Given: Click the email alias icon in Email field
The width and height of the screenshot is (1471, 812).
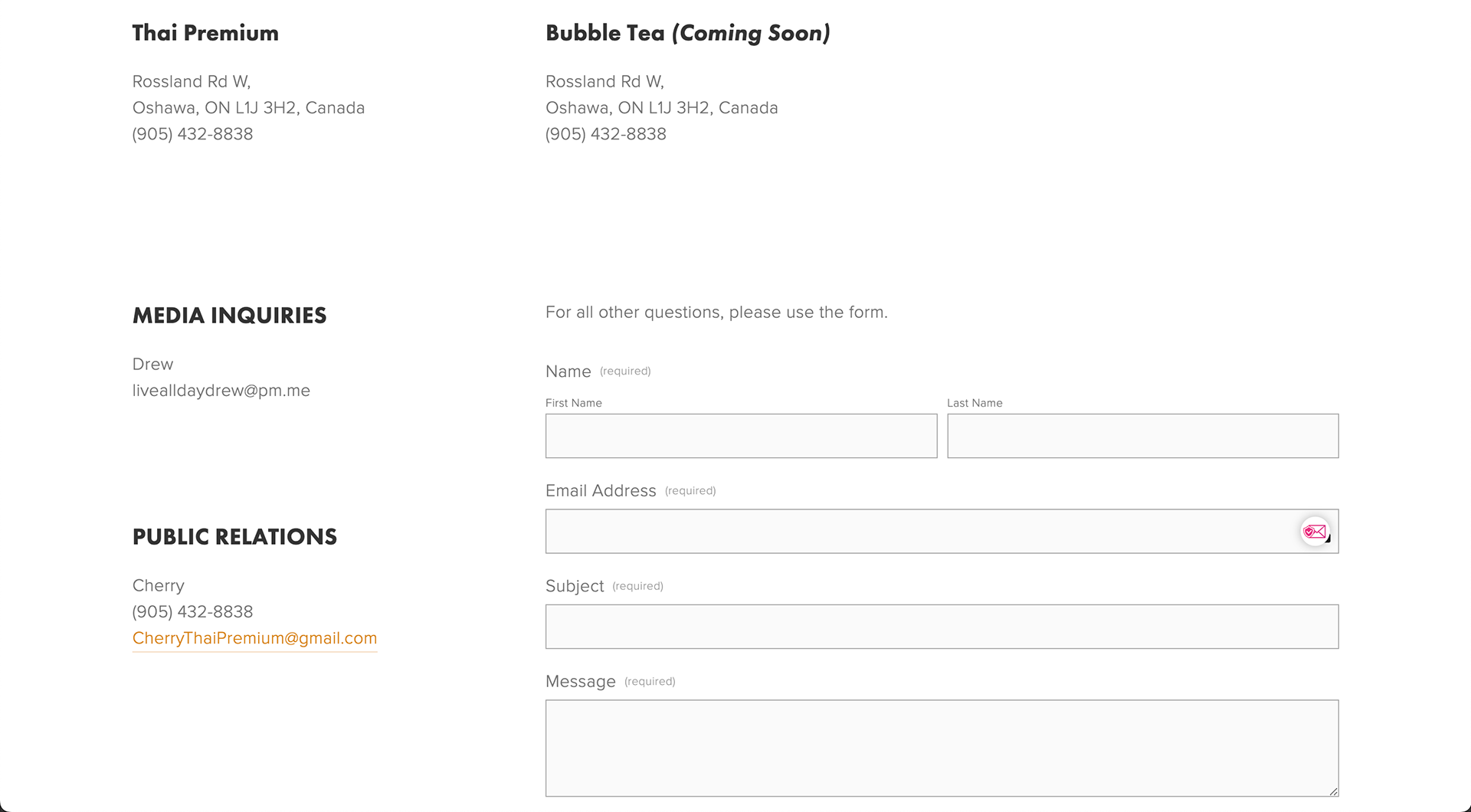Looking at the screenshot, I should (x=1315, y=532).
